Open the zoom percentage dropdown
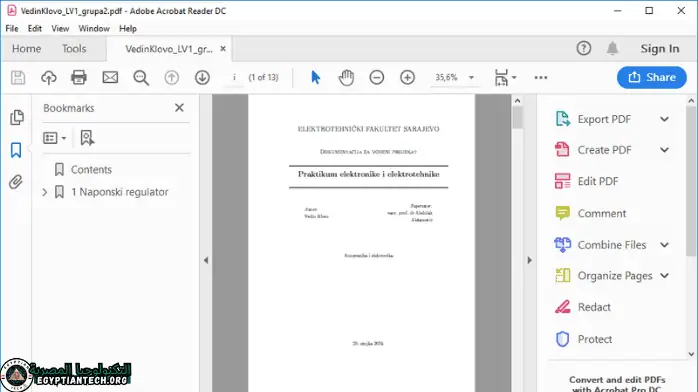698x392 pixels. 471,77
